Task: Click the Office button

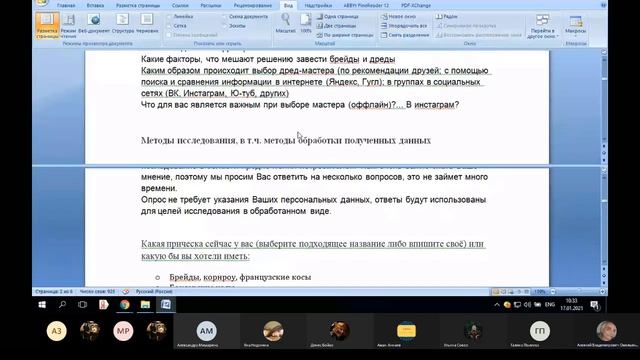Action: click(x=42, y=3)
